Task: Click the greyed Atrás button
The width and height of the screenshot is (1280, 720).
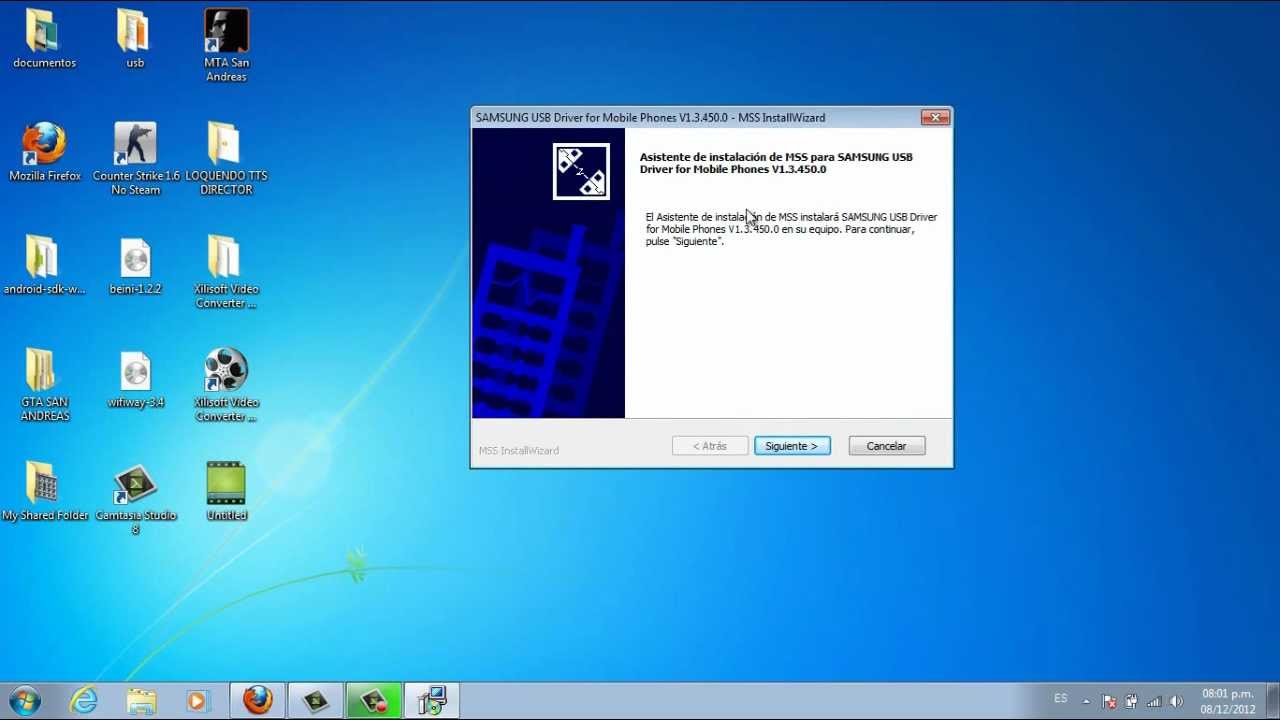Action: (x=710, y=446)
